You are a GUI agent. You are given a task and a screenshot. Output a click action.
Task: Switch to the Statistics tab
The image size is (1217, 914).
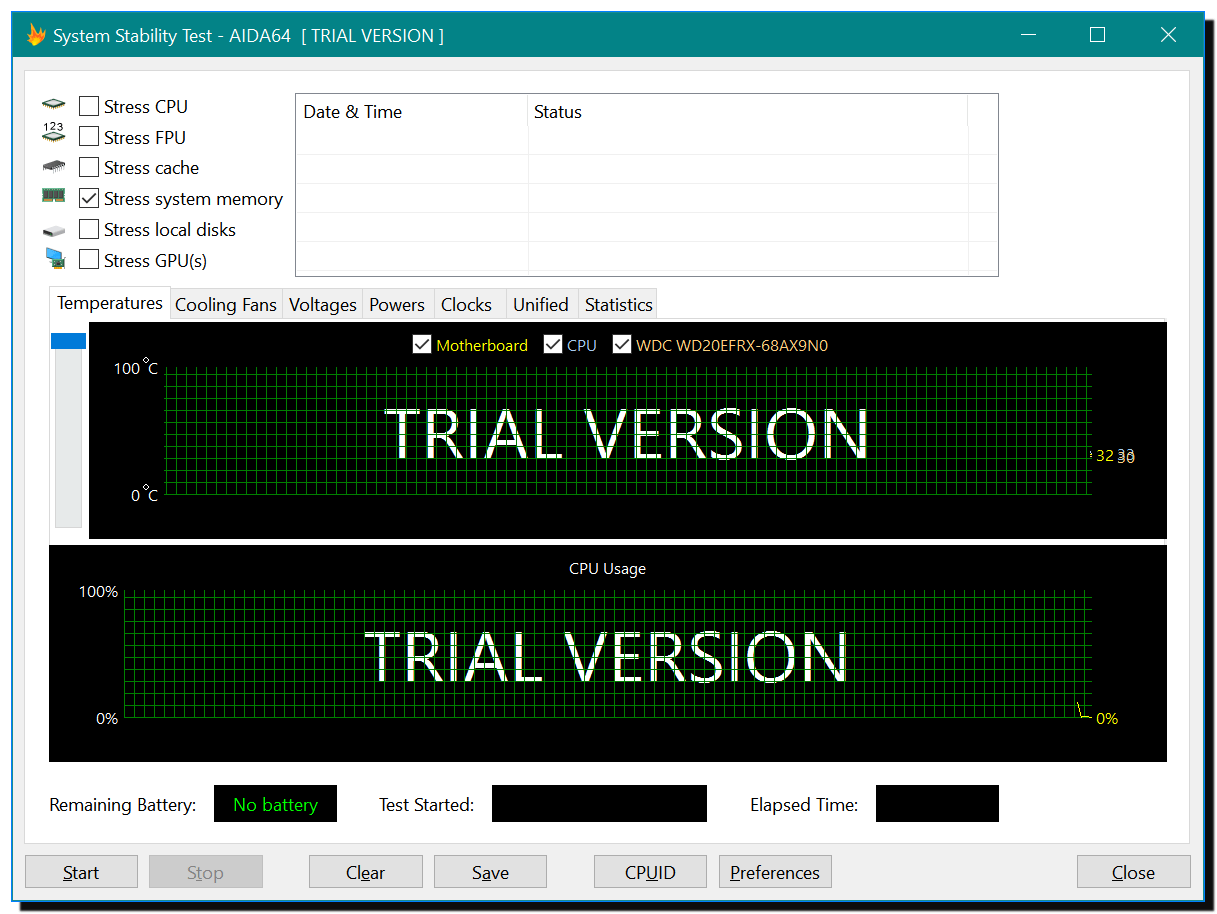pyautogui.click(x=619, y=305)
